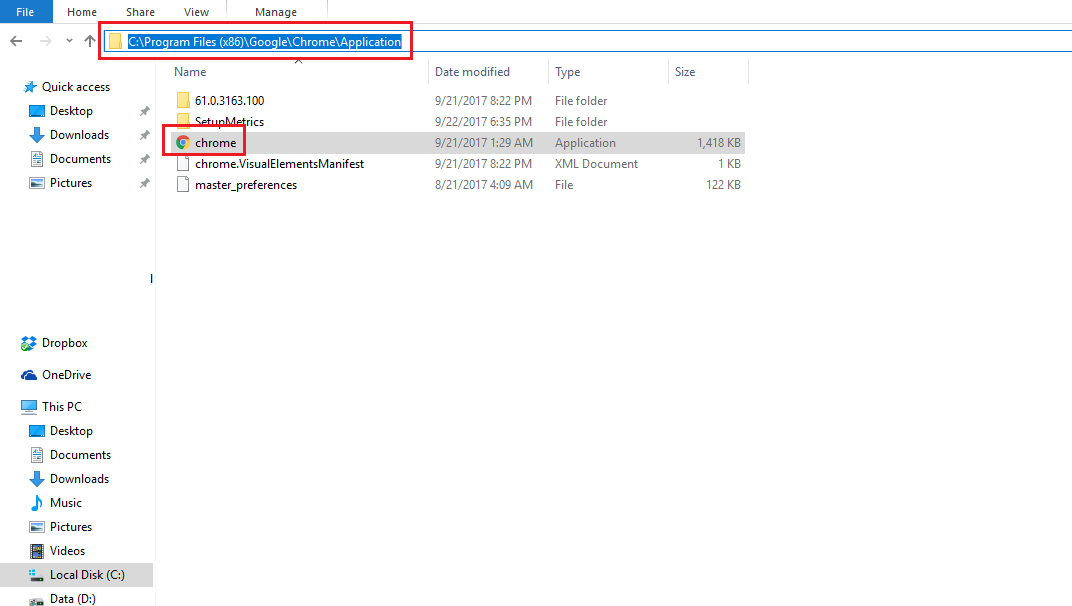The height and width of the screenshot is (606, 1072).
Task: Open the Manage ribbon tab
Action: click(276, 12)
